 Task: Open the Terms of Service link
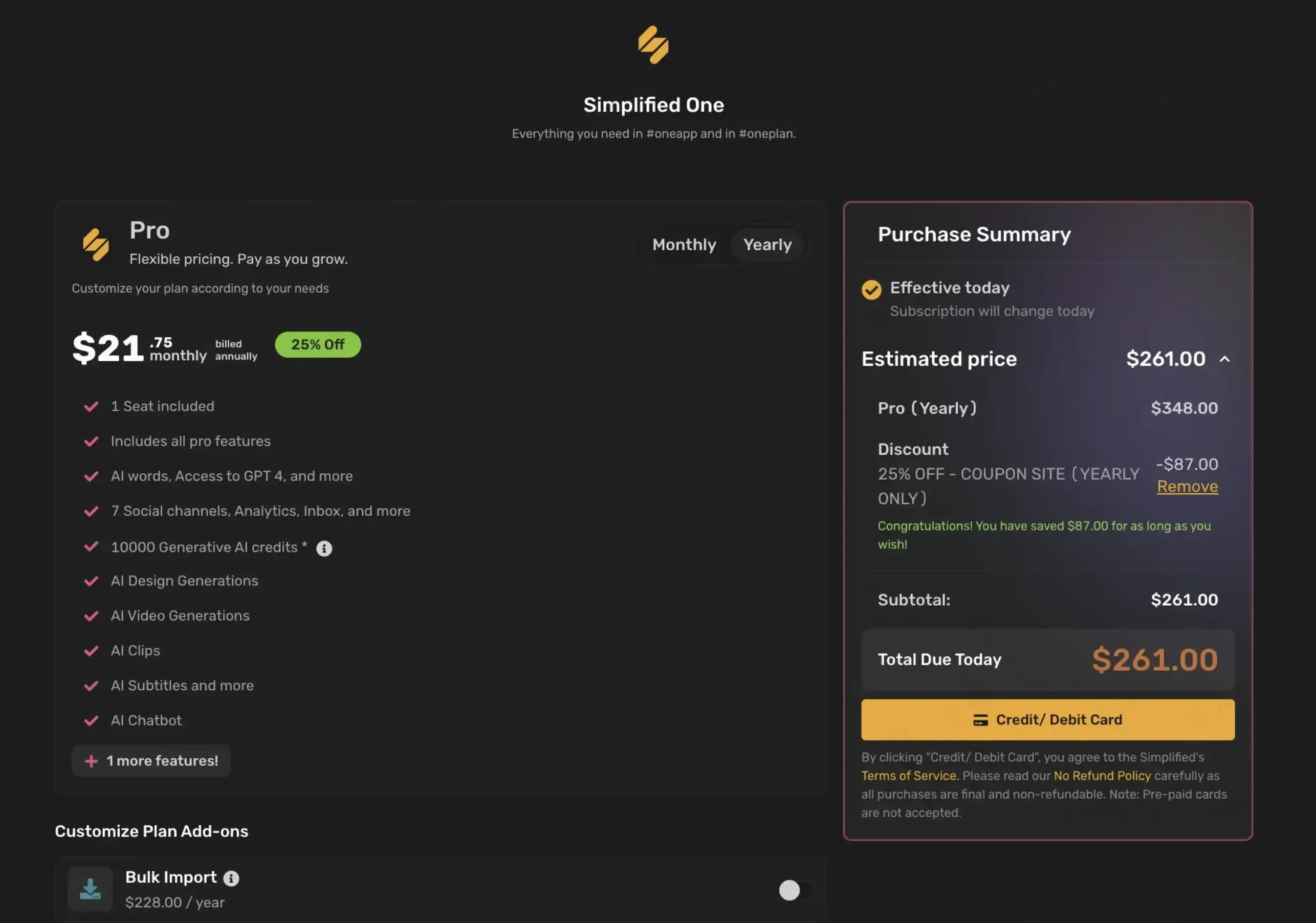click(910, 776)
